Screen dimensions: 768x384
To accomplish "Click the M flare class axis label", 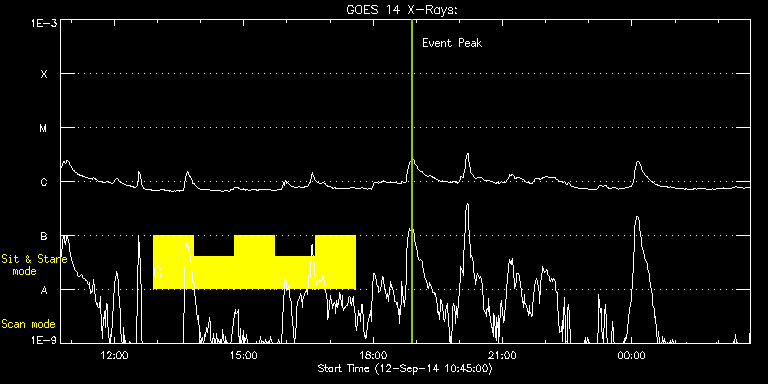I will tap(44, 128).
